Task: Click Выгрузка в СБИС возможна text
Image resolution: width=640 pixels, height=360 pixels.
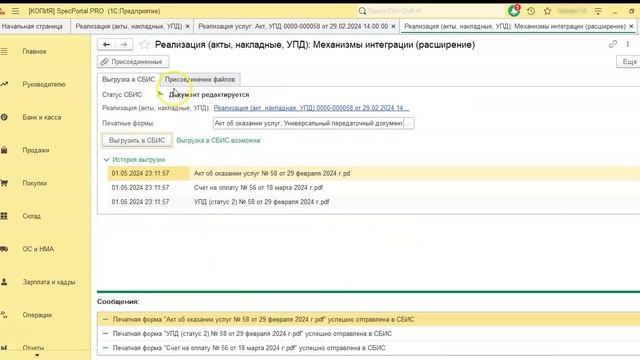Action: pyautogui.click(x=218, y=140)
